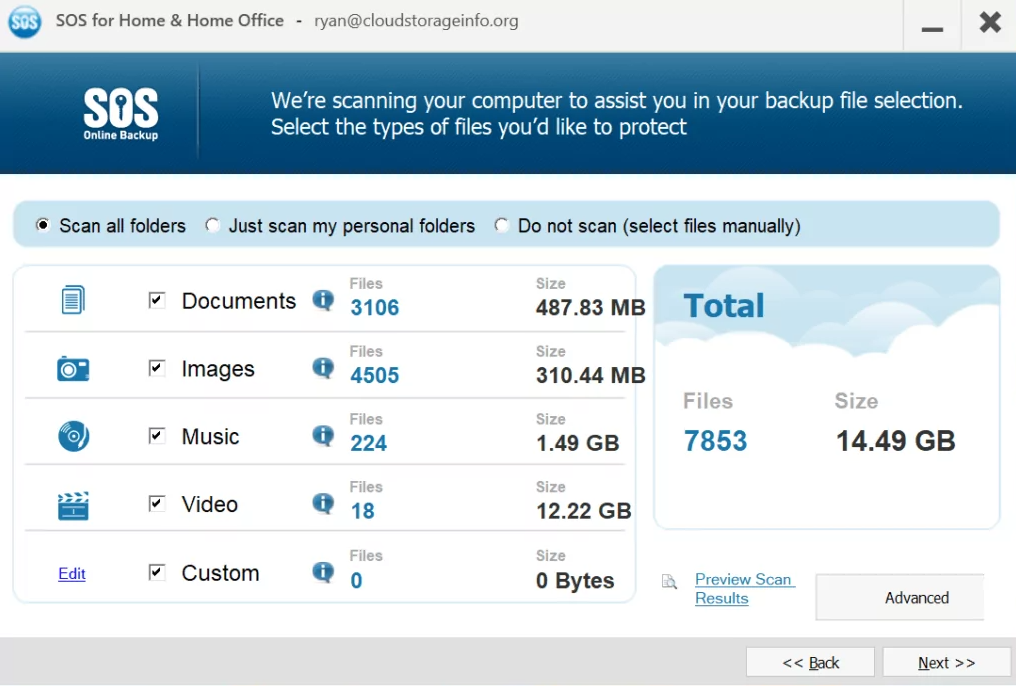The image size is (1016, 686).
Task: Click the Images label
Action: (218, 369)
